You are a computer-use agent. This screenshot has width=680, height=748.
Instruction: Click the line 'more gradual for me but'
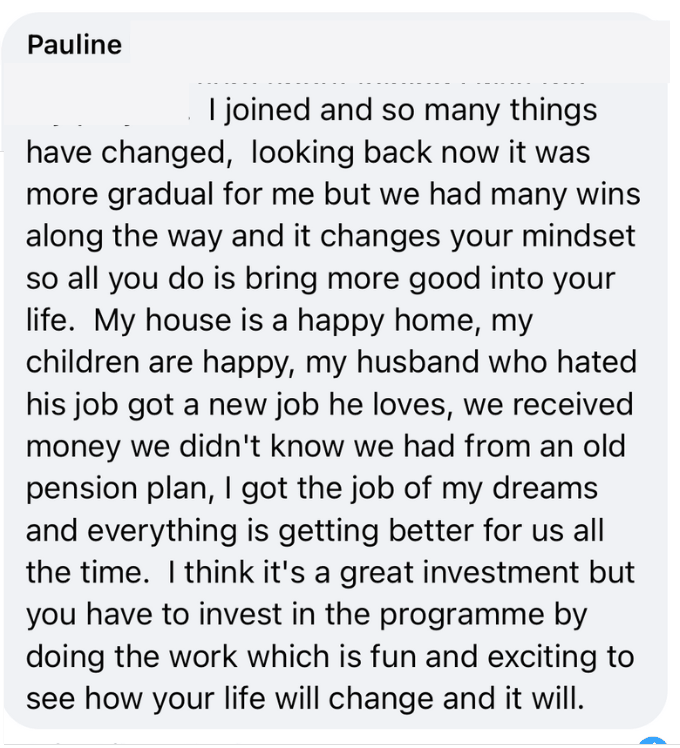[x=333, y=195]
